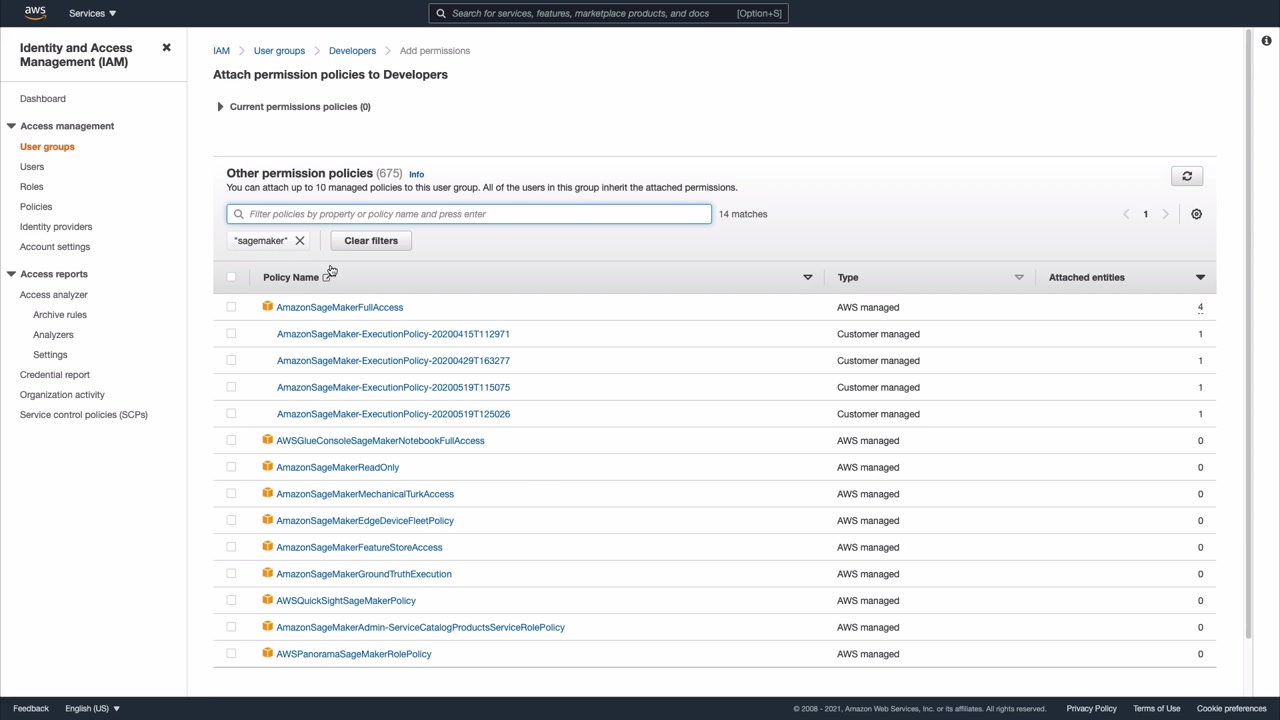Click the AmazonSageMakerFullAccess policy box icon
1280x720 pixels.
[x=268, y=307]
